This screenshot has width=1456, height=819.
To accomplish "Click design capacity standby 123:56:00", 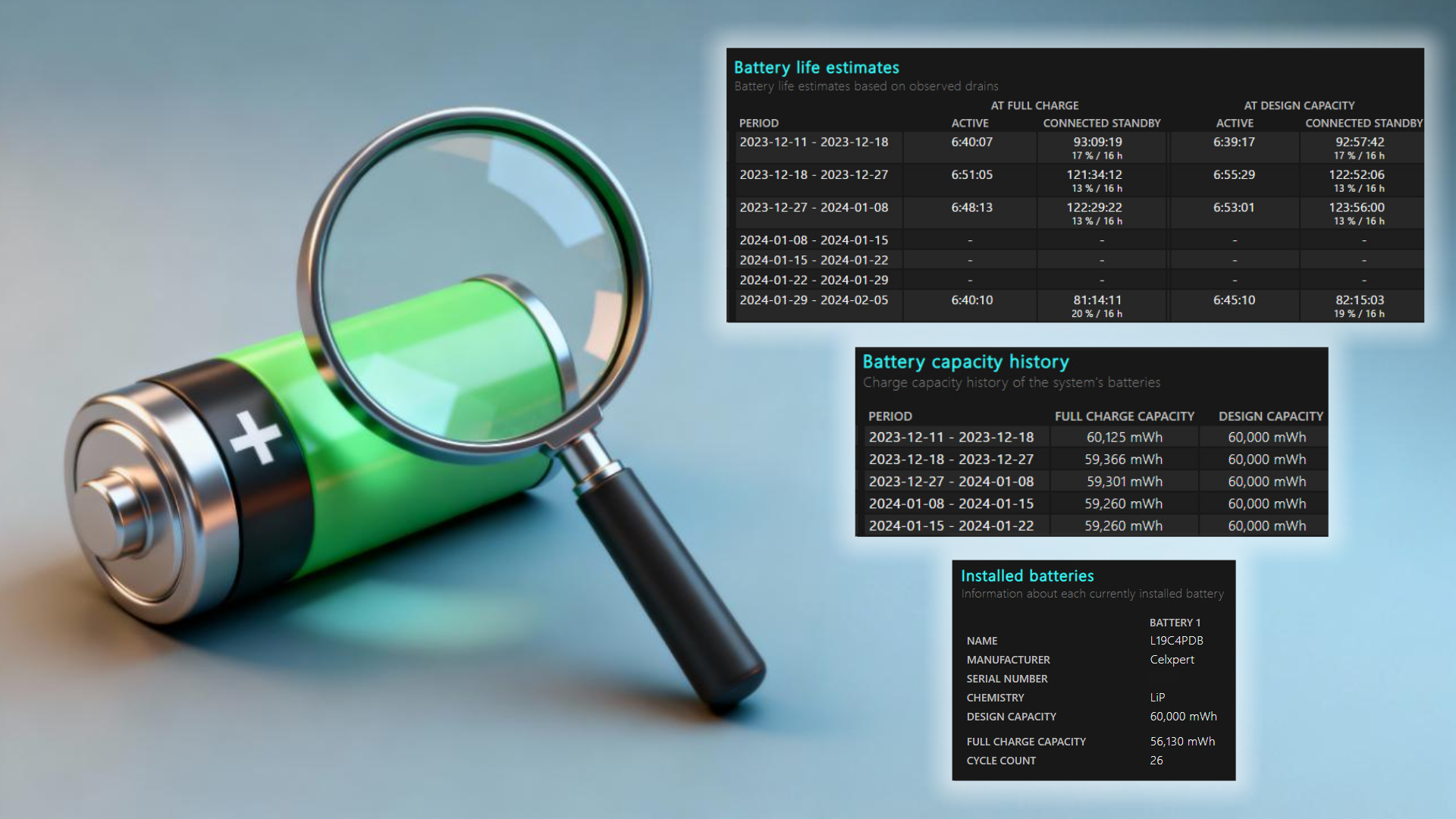I will click(x=1357, y=207).
